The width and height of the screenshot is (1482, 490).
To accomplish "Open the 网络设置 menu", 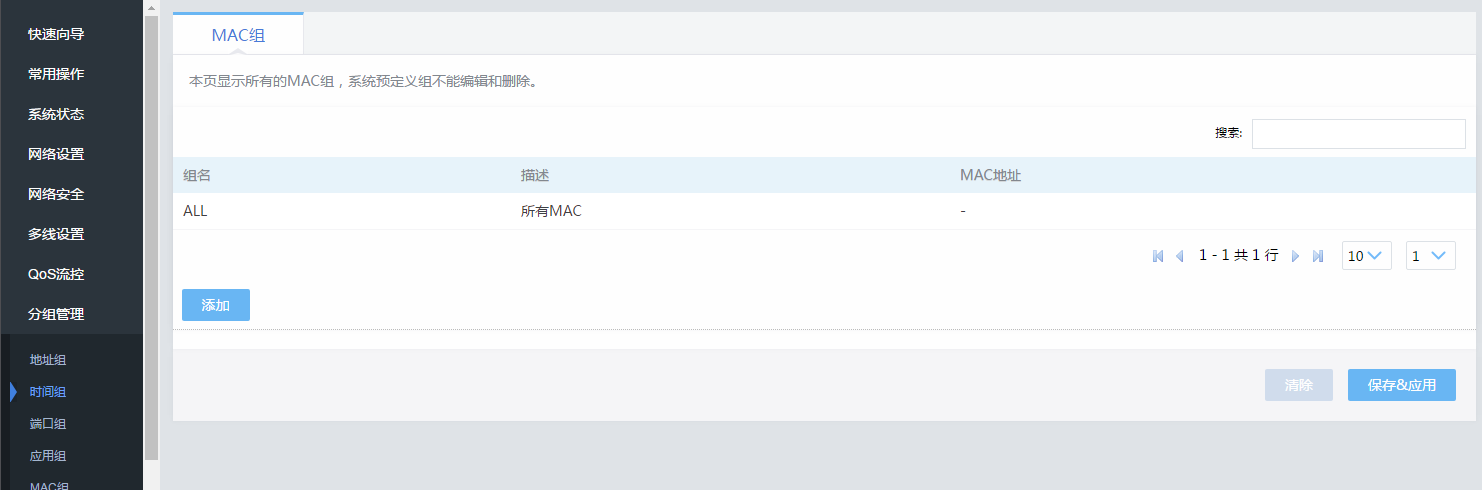I will pyautogui.click(x=56, y=154).
